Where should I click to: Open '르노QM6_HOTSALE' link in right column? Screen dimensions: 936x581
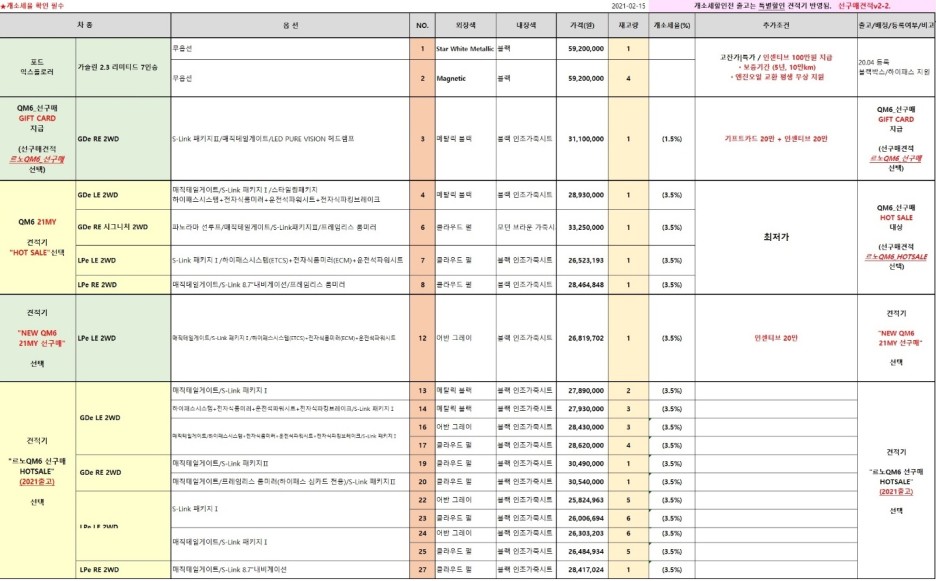(896, 257)
